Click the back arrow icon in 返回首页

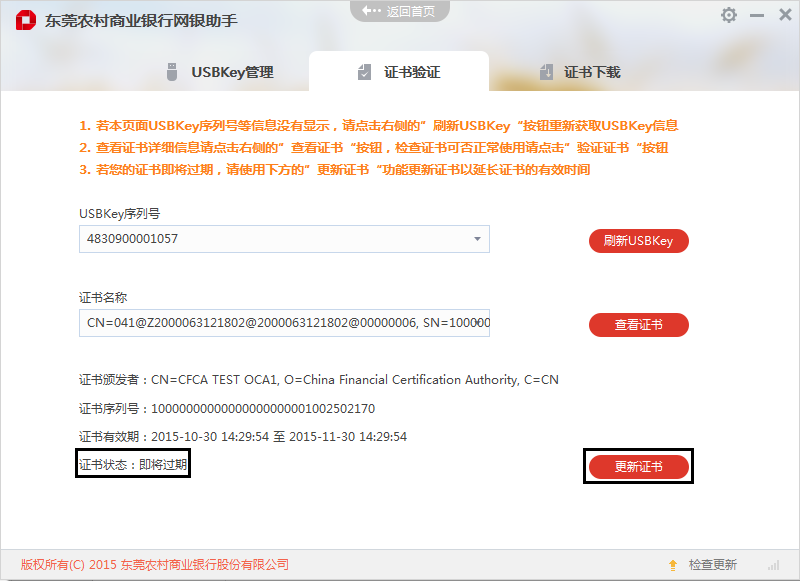(371, 11)
